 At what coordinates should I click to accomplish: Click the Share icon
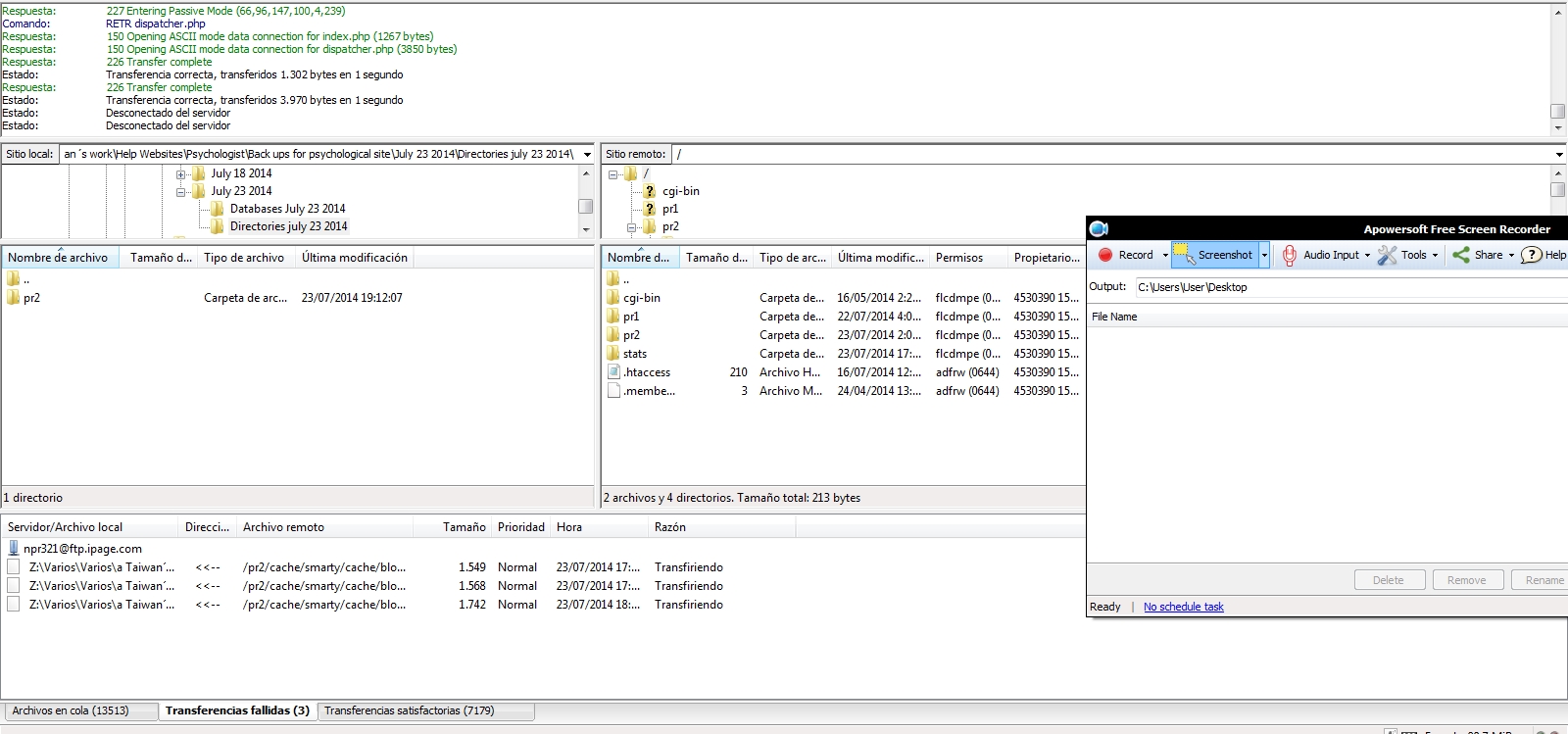pyautogui.click(x=1461, y=255)
